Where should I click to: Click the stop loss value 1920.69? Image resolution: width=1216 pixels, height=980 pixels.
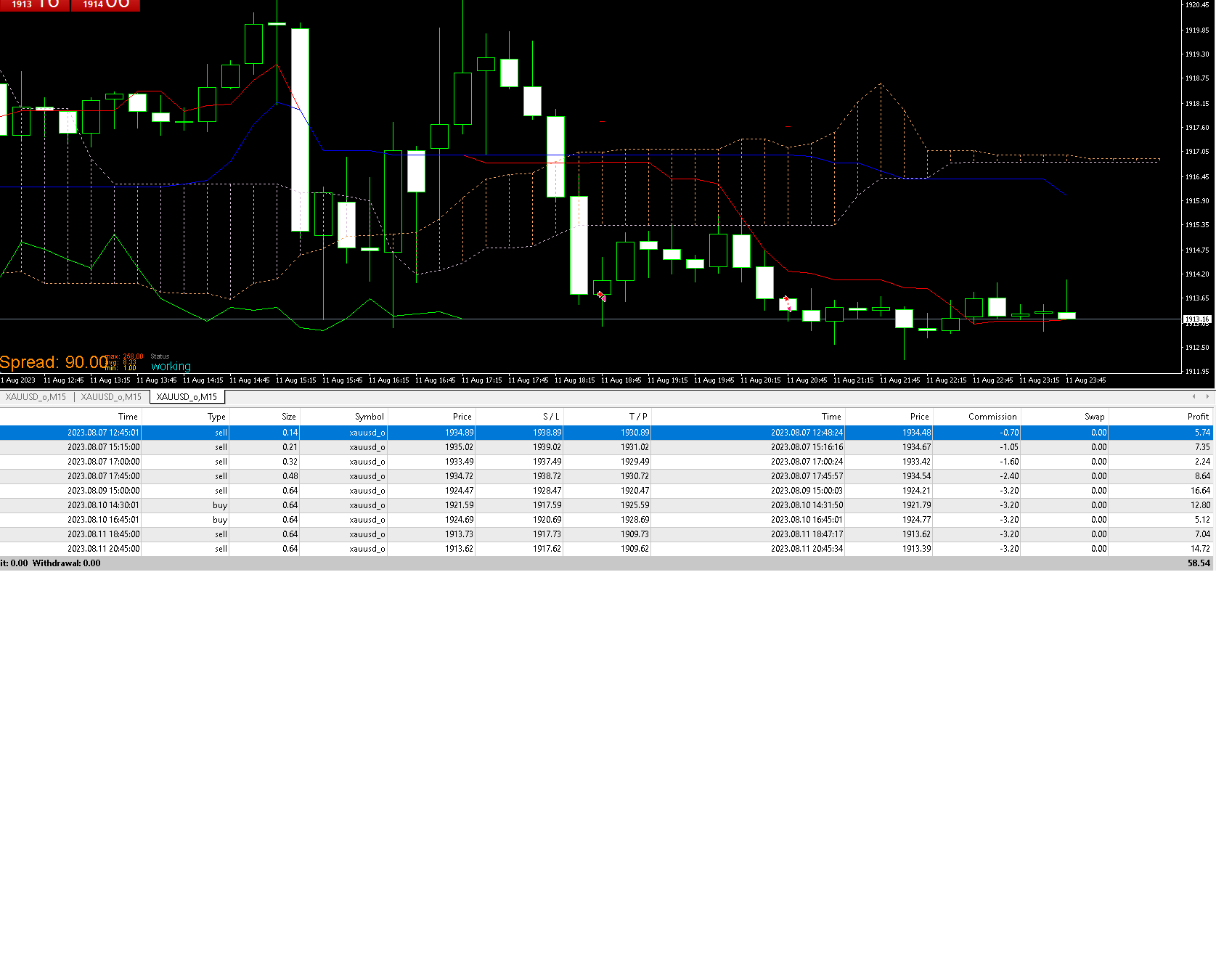(x=547, y=520)
